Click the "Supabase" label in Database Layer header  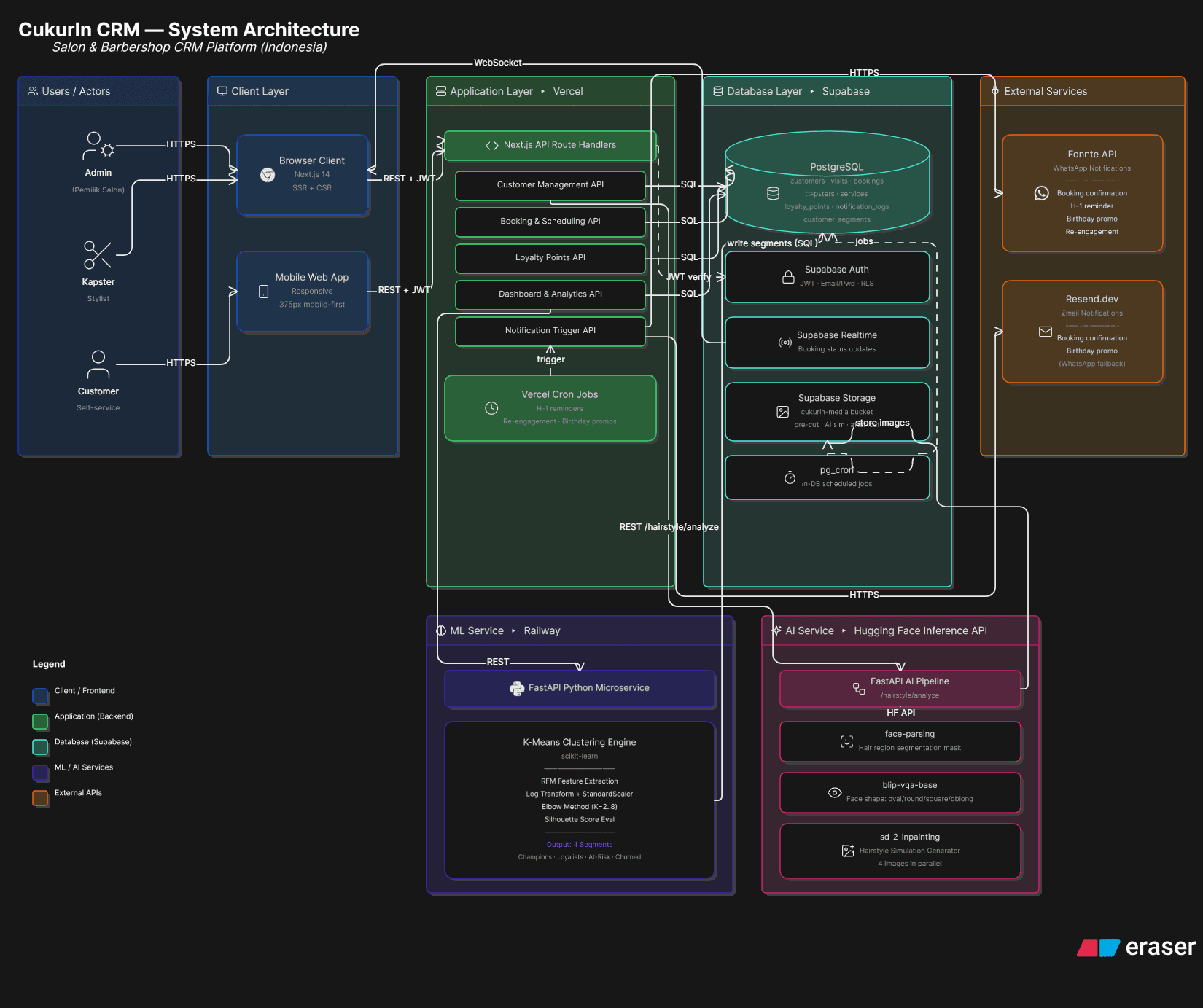coord(846,91)
